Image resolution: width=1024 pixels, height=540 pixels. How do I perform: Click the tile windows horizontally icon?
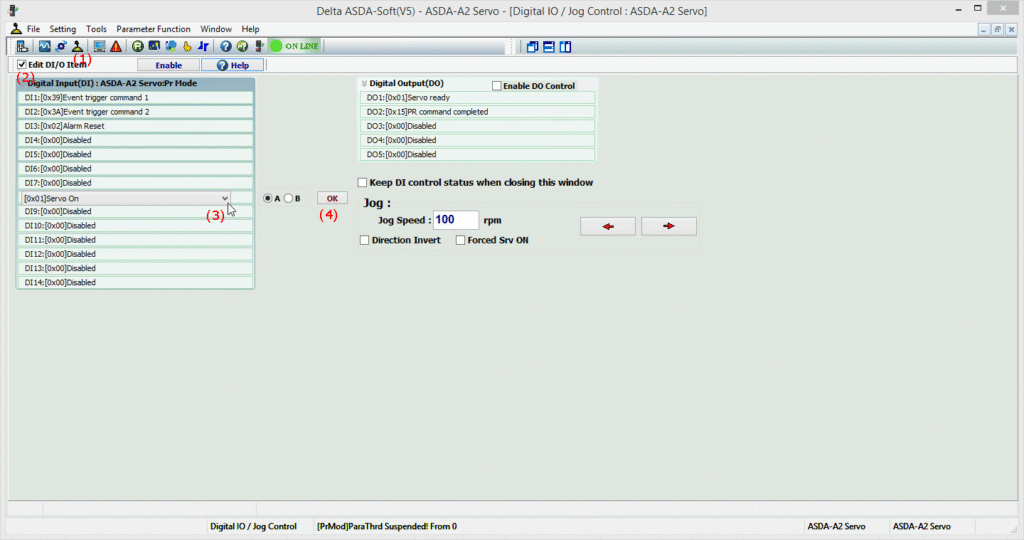tap(549, 46)
